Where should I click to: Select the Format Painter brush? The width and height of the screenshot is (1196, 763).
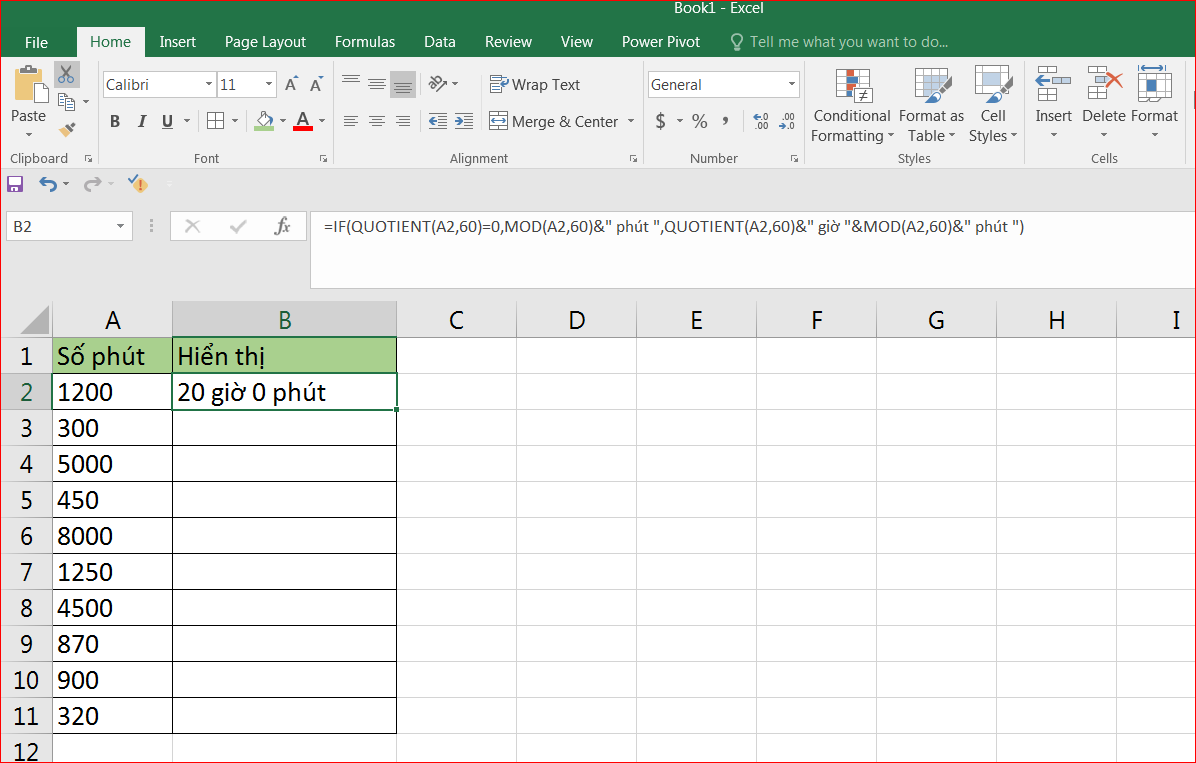pyautogui.click(x=66, y=130)
